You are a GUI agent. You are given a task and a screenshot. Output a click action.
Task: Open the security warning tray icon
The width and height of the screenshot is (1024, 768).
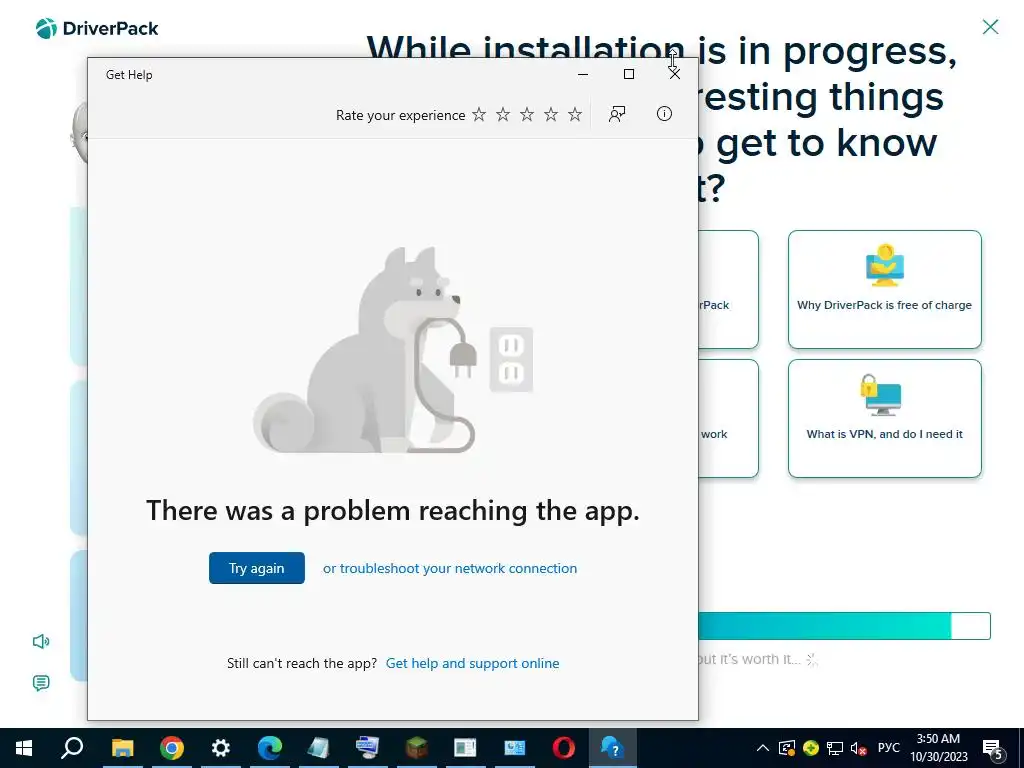pyautogui.click(x=787, y=748)
